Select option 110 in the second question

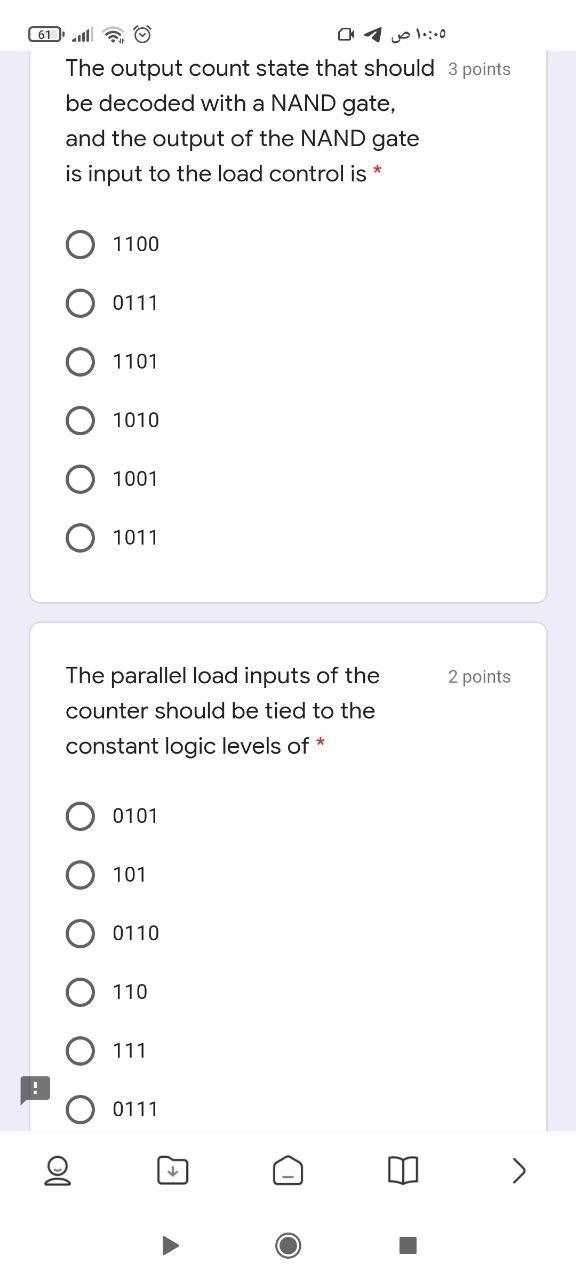coord(80,992)
